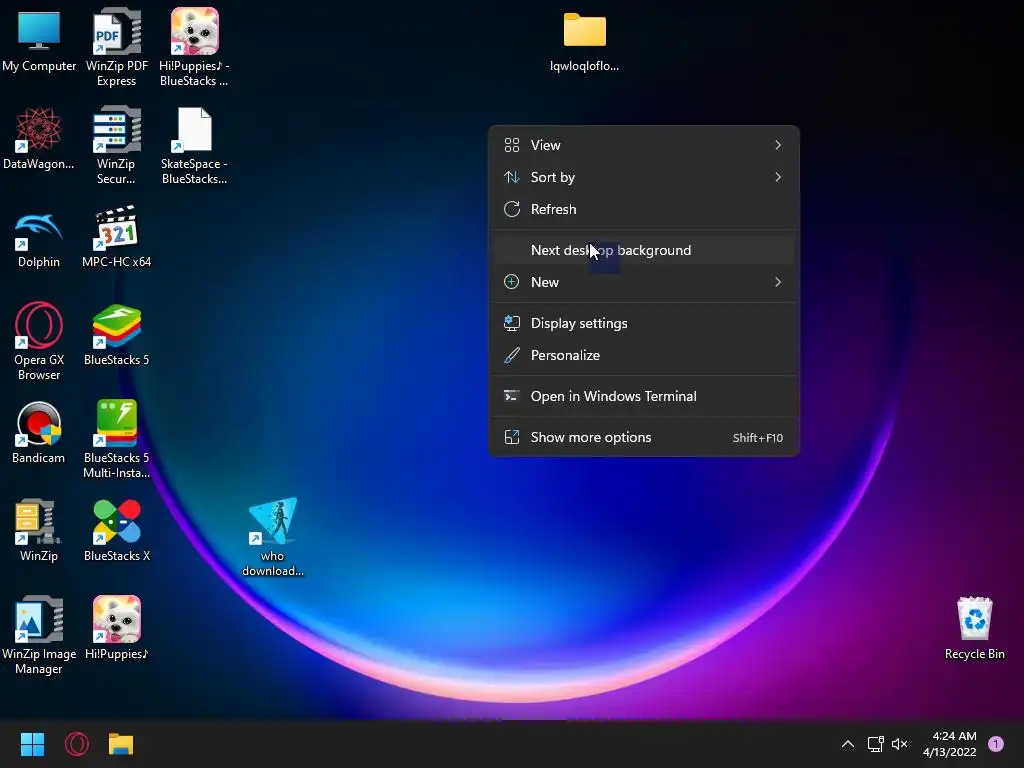This screenshot has width=1024, height=768.
Task: Select the Bandicam desktop icon
Action: click(x=39, y=432)
